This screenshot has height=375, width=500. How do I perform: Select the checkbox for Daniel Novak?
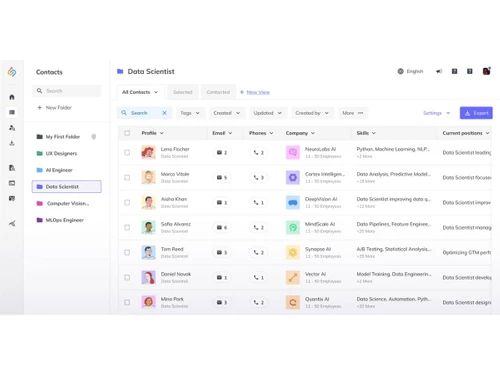[x=127, y=278]
